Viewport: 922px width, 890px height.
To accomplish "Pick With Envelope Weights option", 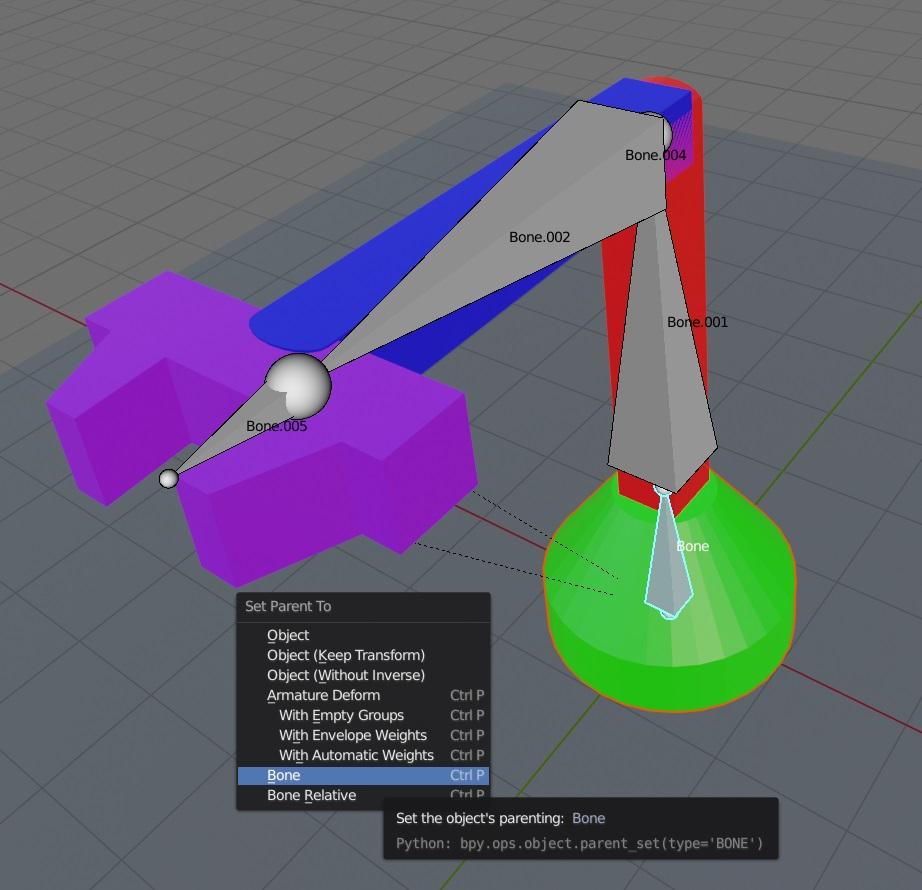I will (363, 735).
